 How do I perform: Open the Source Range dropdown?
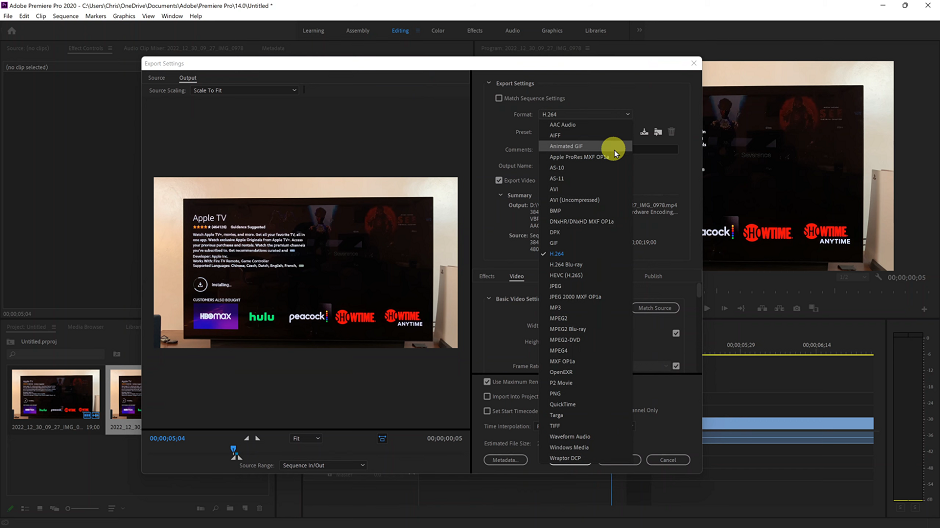point(323,465)
